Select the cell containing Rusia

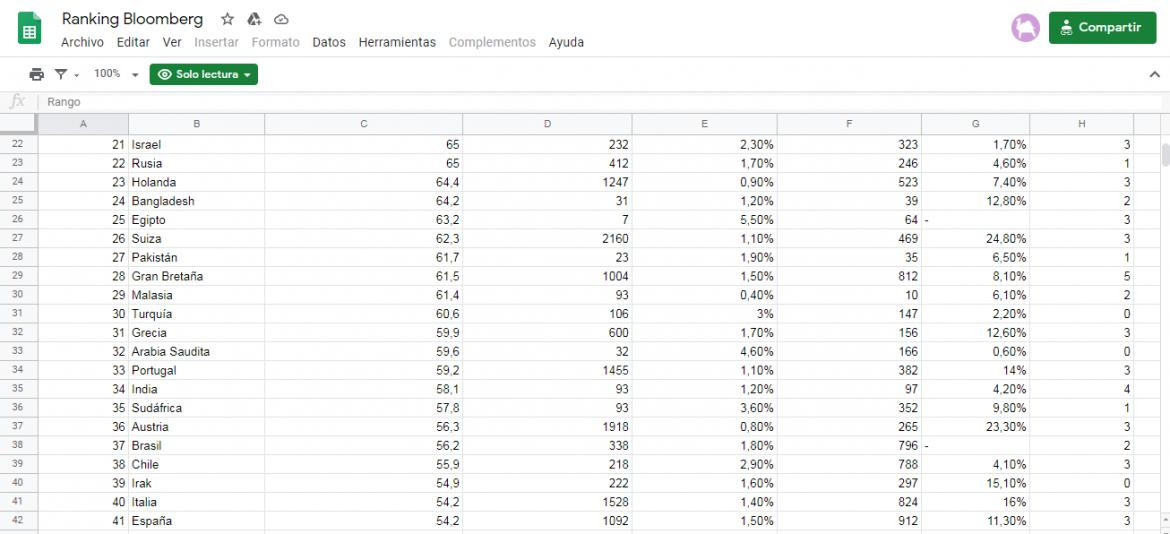pyautogui.click(x=196, y=163)
